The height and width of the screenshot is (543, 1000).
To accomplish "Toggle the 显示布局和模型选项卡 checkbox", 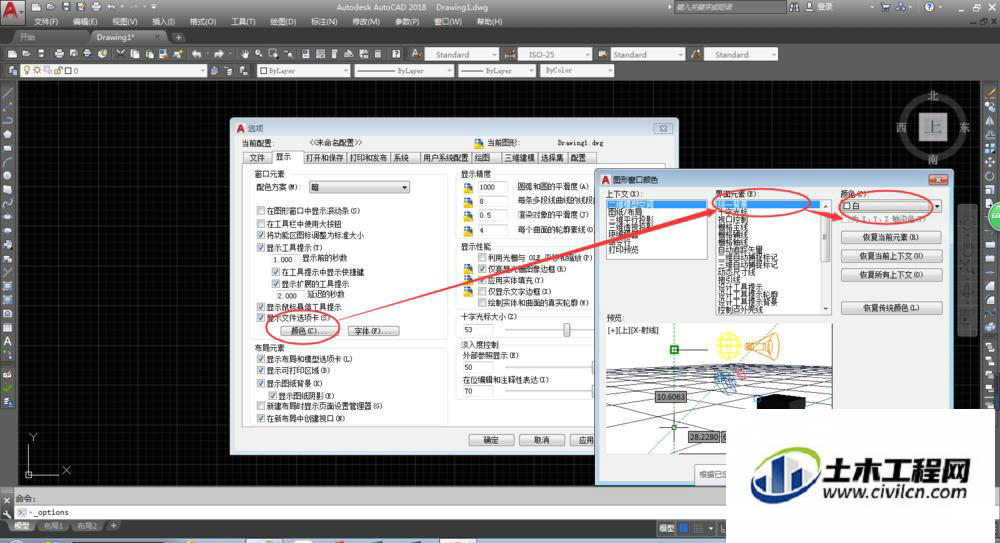I will 261,359.
